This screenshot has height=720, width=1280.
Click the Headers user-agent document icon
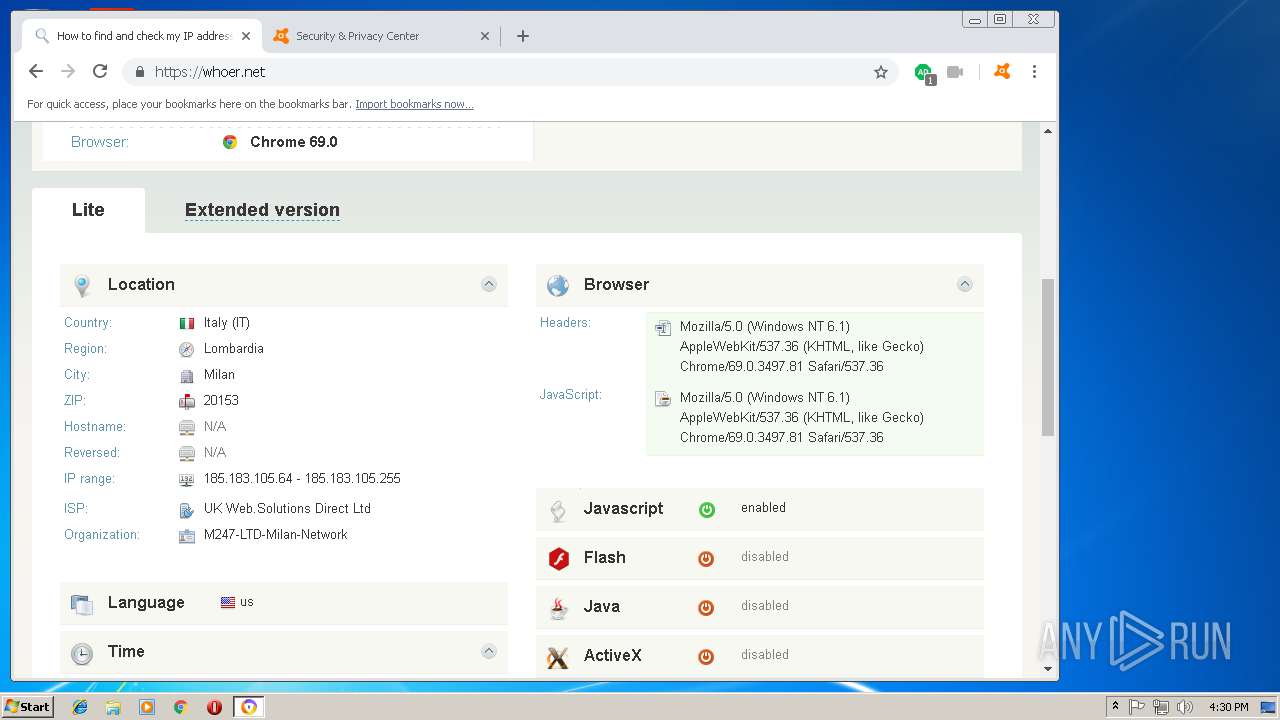[x=663, y=327]
